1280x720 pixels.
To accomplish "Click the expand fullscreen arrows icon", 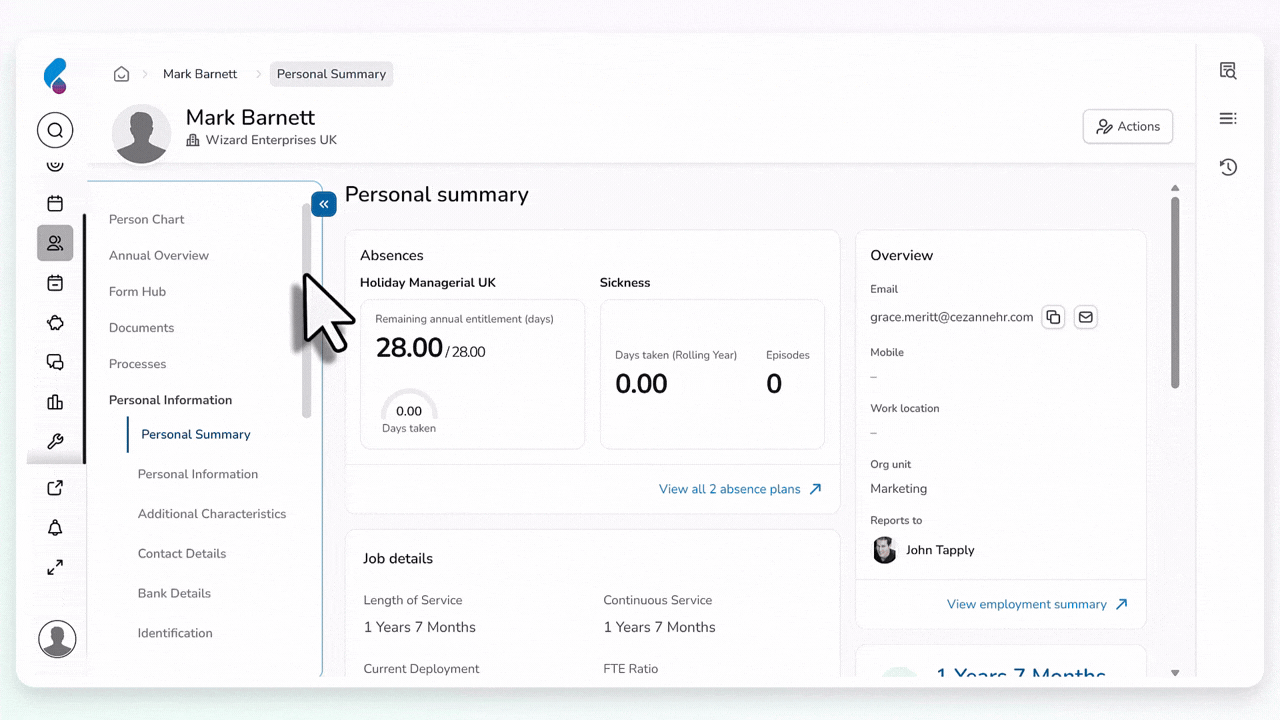I will (55, 567).
